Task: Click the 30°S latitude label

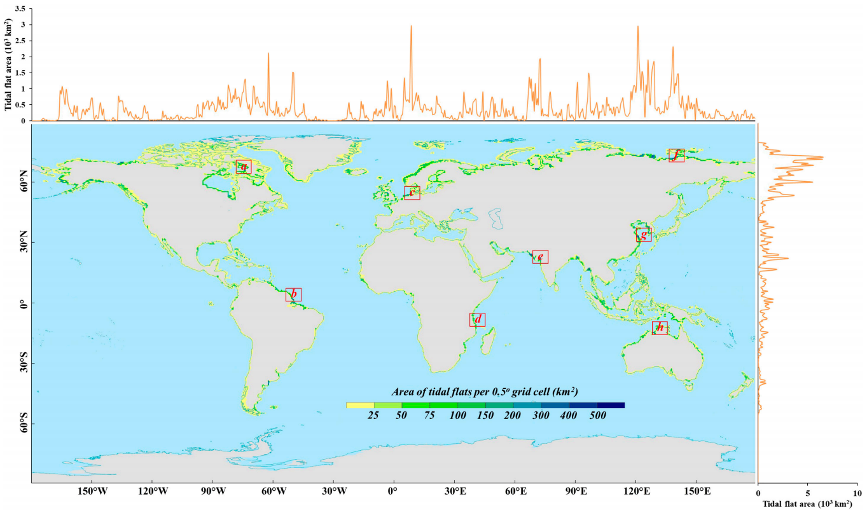Action: (17, 365)
